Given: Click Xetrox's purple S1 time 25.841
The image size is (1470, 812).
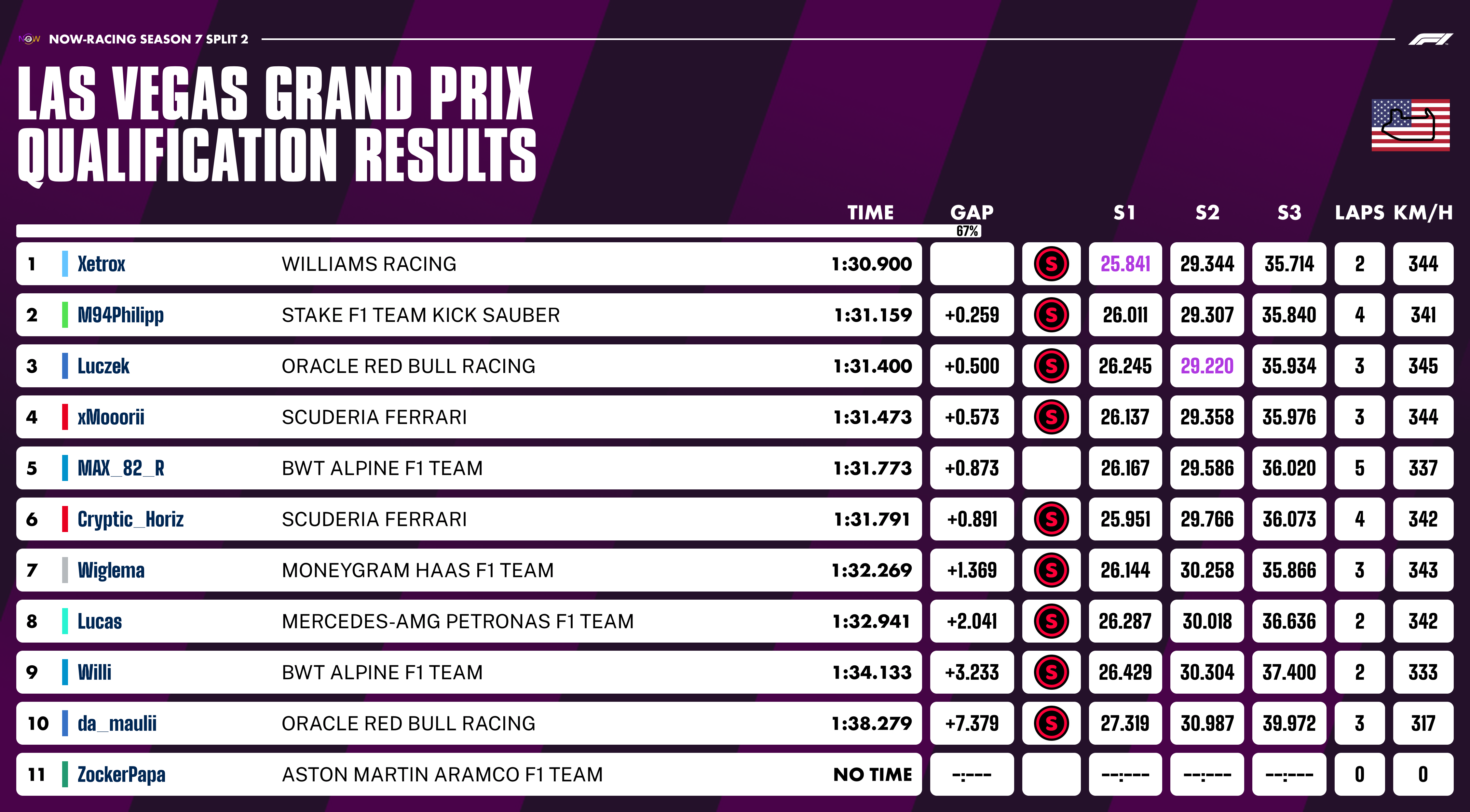Looking at the screenshot, I should point(1125,264).
